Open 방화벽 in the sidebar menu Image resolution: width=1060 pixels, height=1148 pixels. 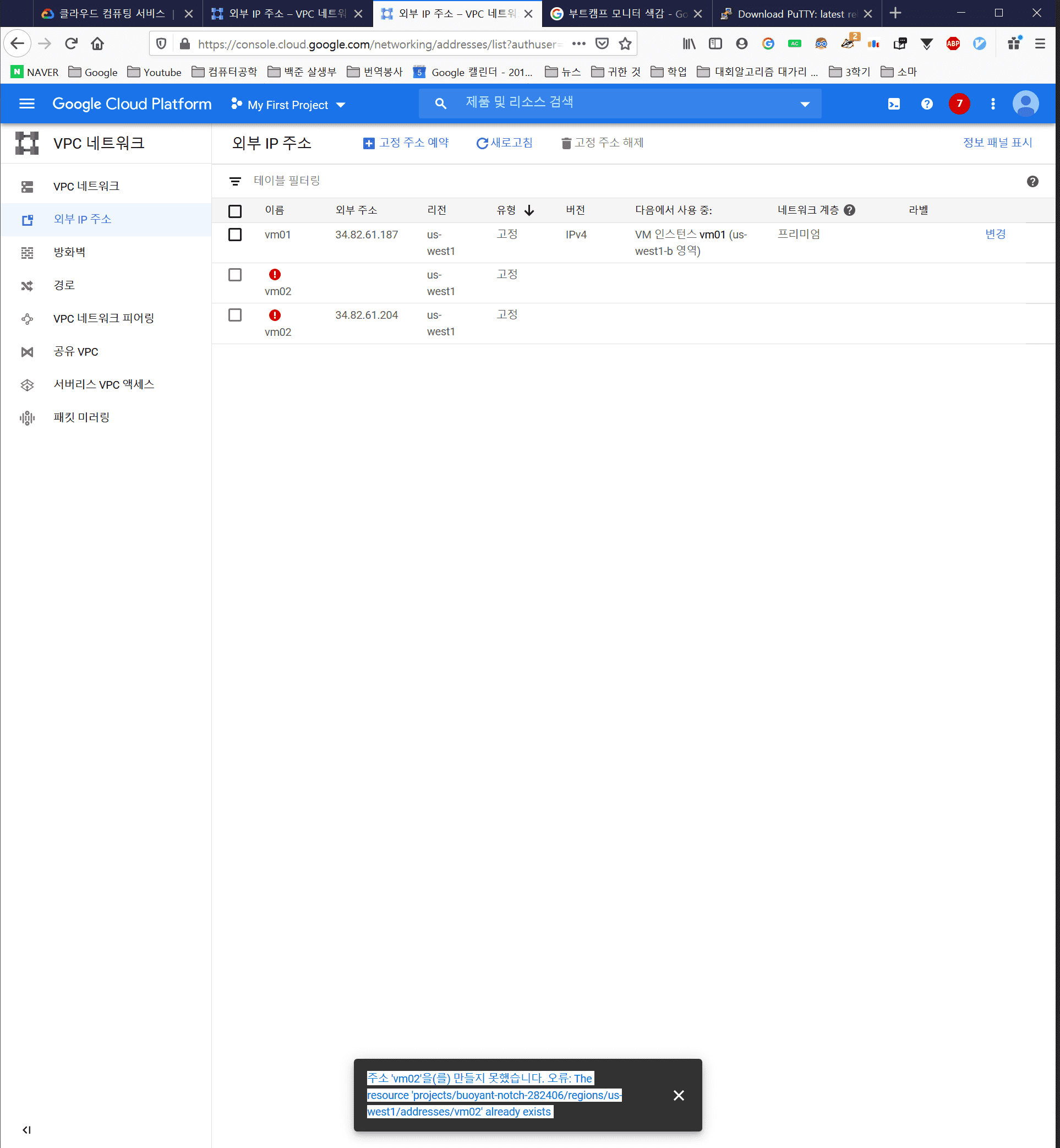pyautogui.click(x=69, y=252)
